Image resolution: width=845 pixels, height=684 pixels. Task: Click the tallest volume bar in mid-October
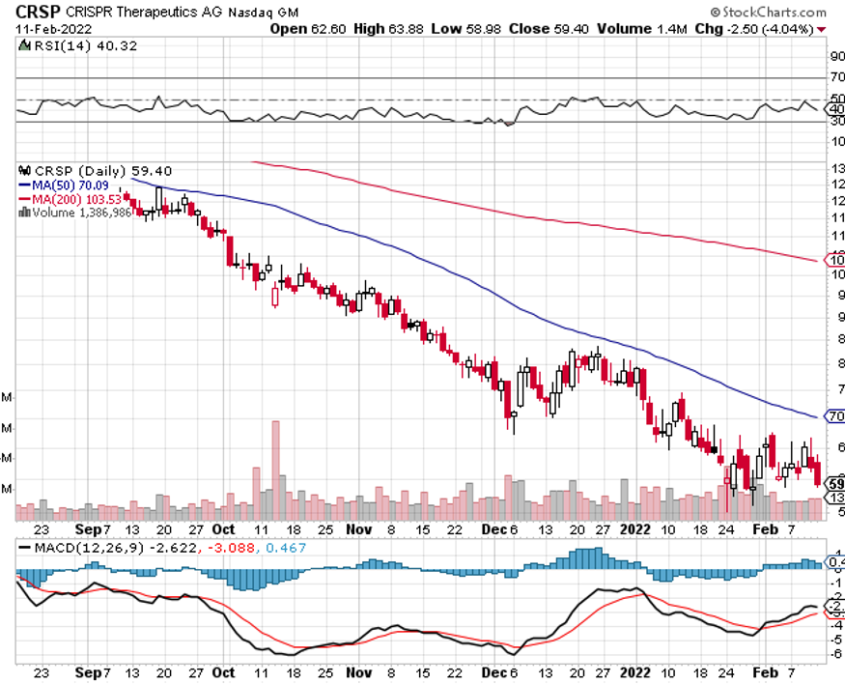pyautogui.click(x=275, y=468)
